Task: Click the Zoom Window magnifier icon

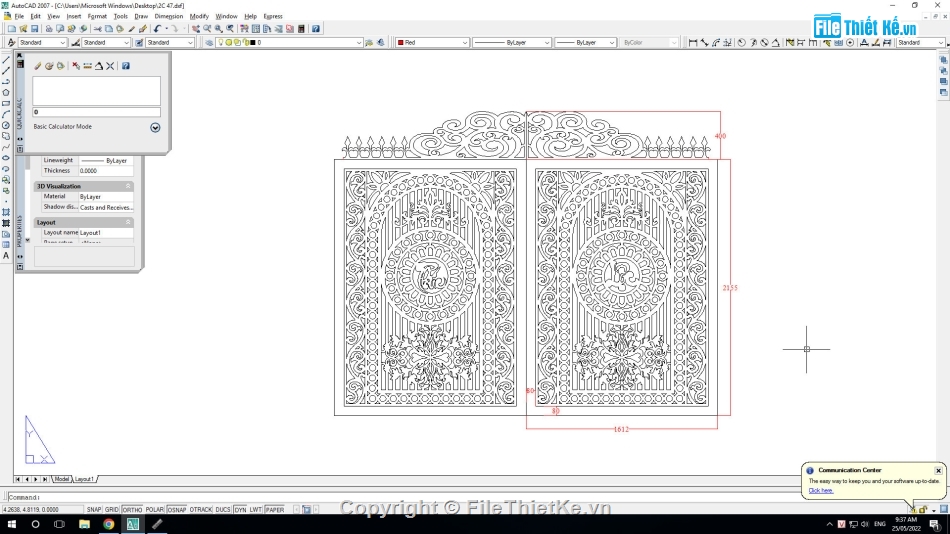Action: (x=219, y=28)
